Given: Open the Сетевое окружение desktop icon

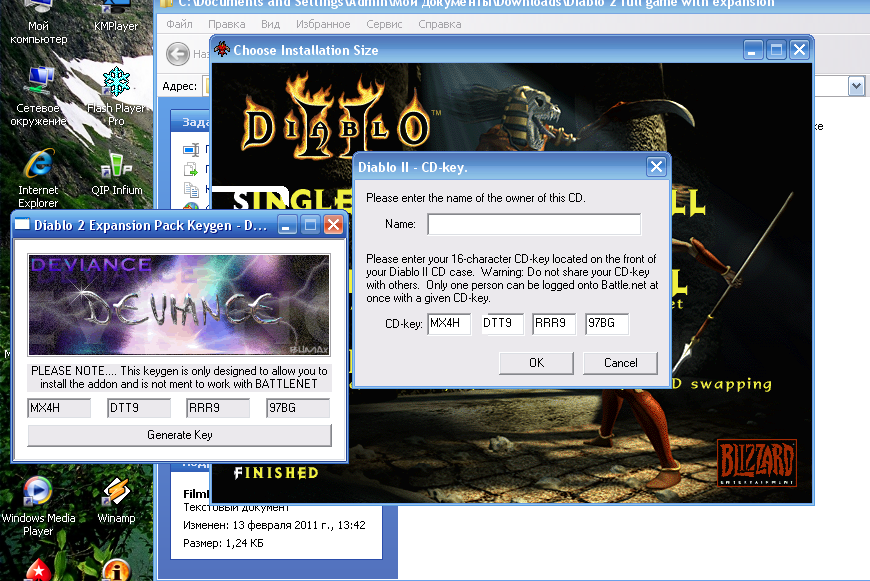Looking at the screenshot, I should click(38, 95).
